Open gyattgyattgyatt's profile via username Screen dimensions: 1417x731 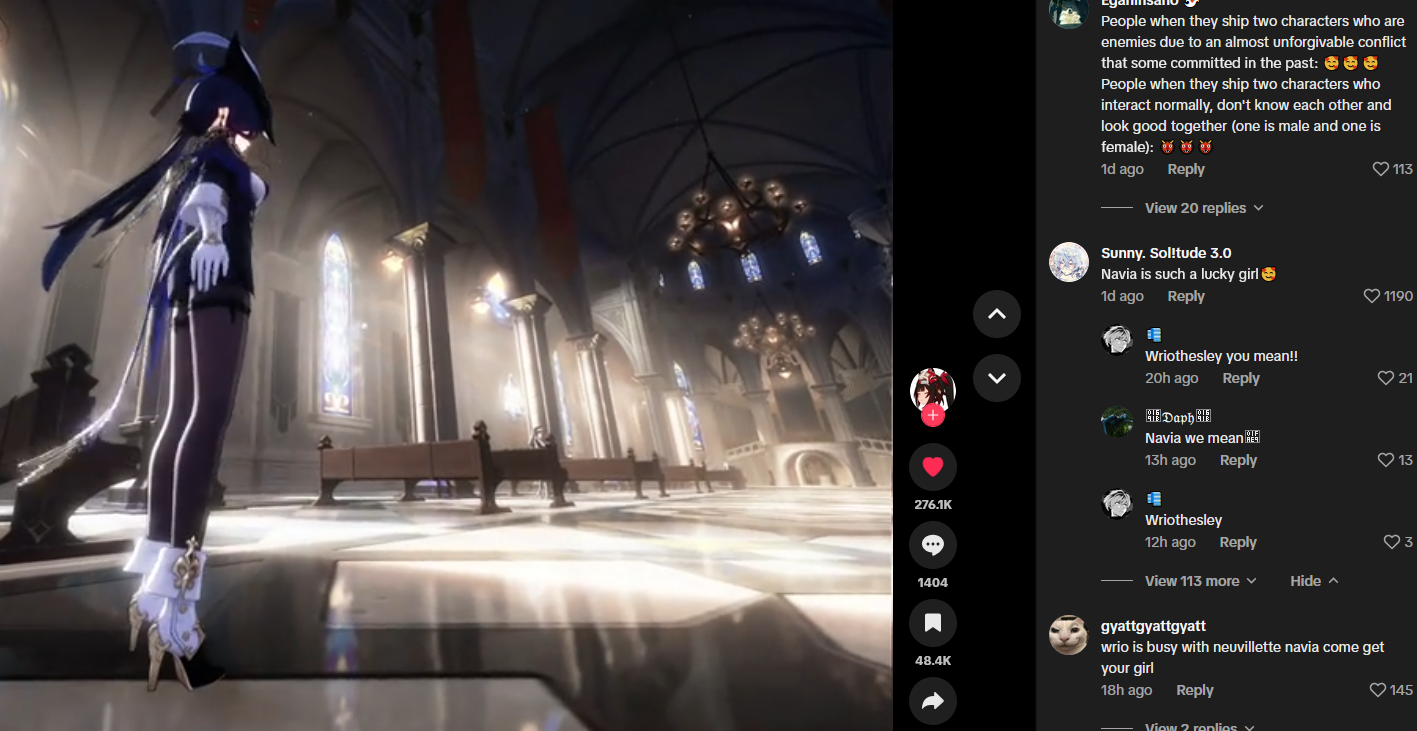tap(1153, 626)
